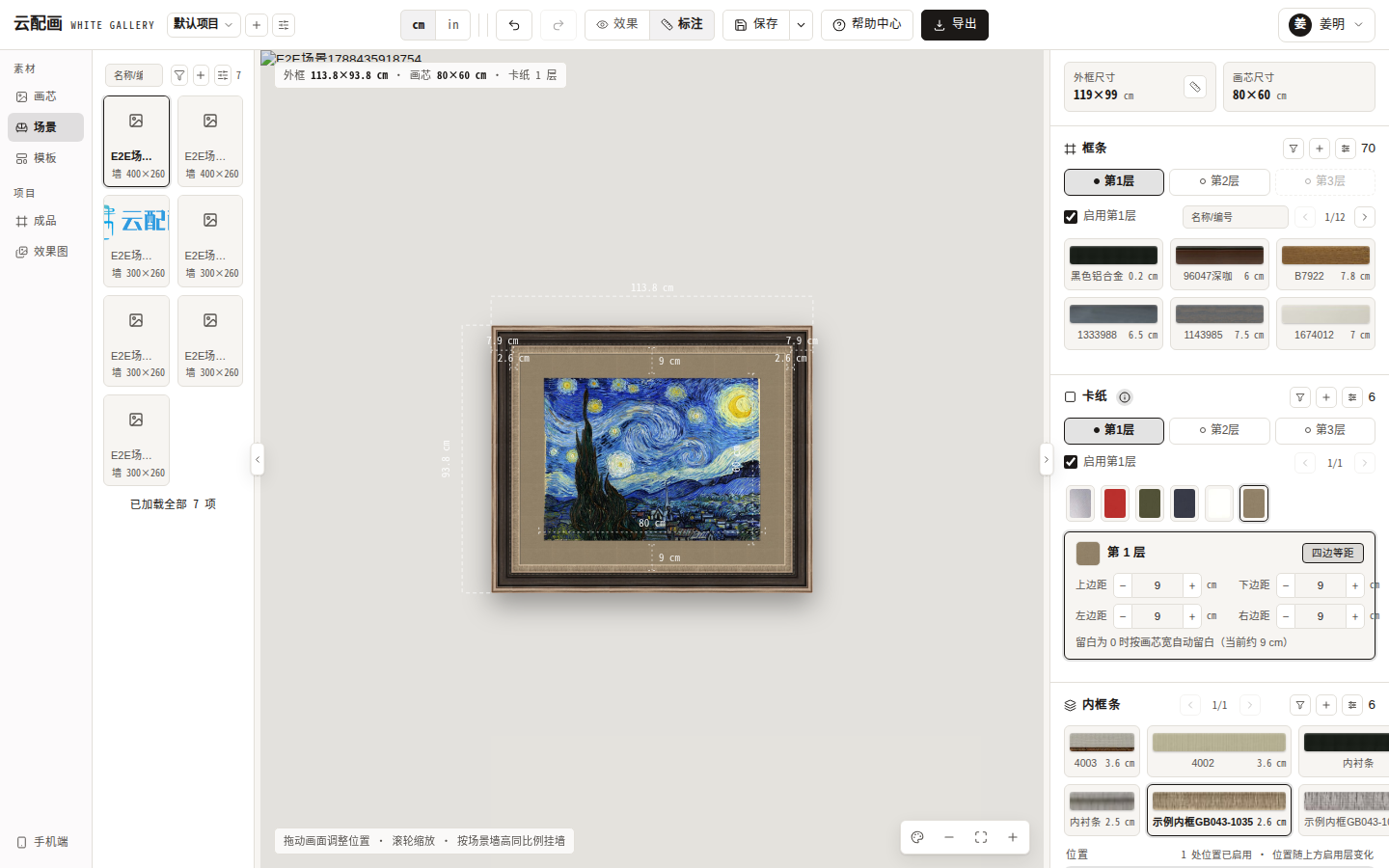Switch units to inches
Screen dimensions: 1389x868
point(453,25)
